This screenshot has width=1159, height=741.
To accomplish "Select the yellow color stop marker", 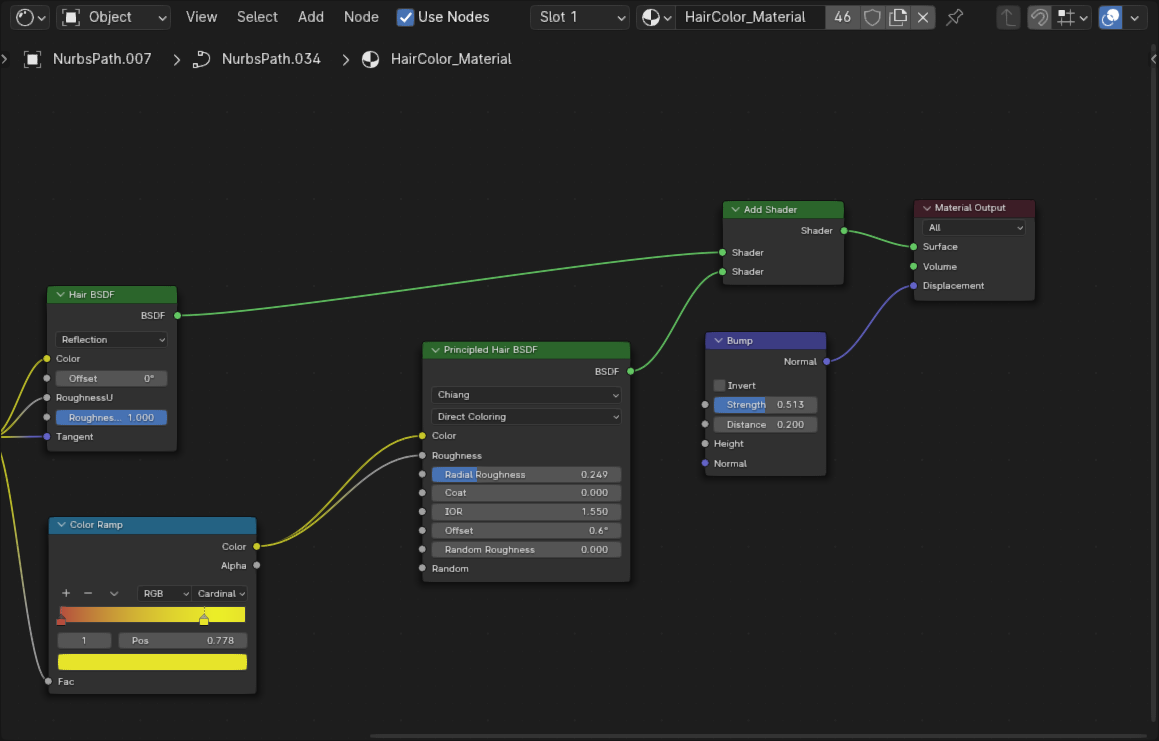I will 204,619.
